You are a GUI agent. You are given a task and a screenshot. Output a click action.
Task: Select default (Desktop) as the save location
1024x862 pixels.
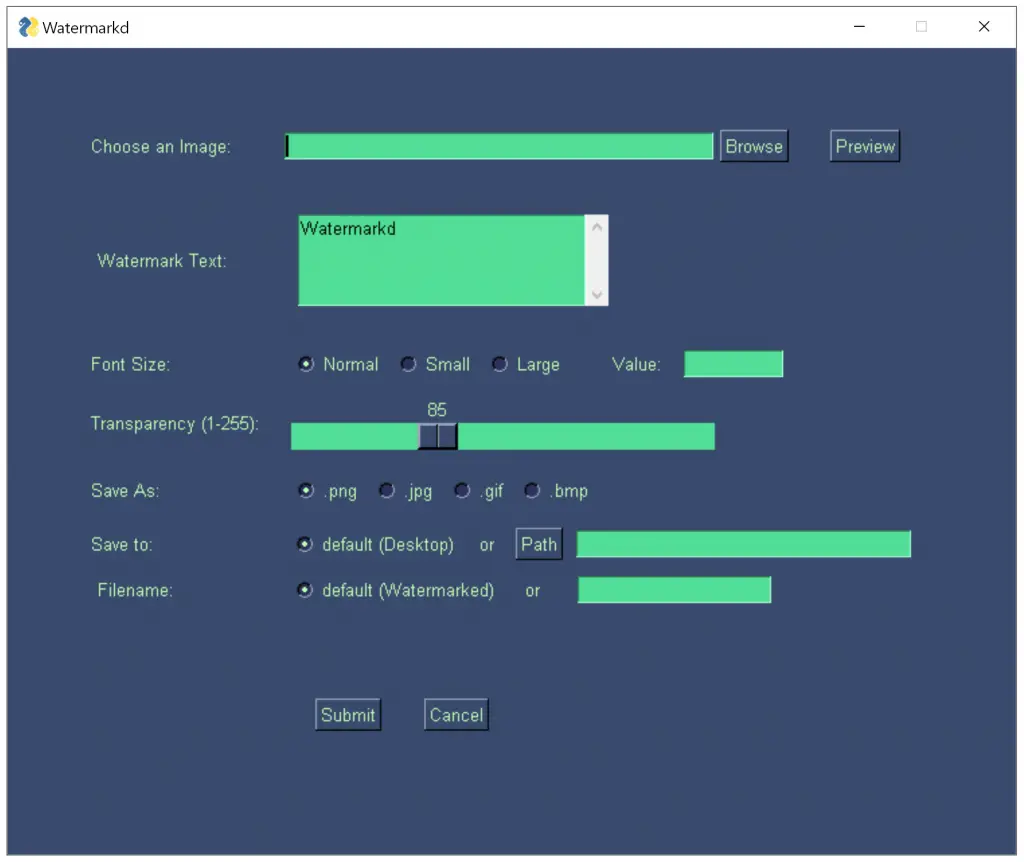click(x=306, y=544)
